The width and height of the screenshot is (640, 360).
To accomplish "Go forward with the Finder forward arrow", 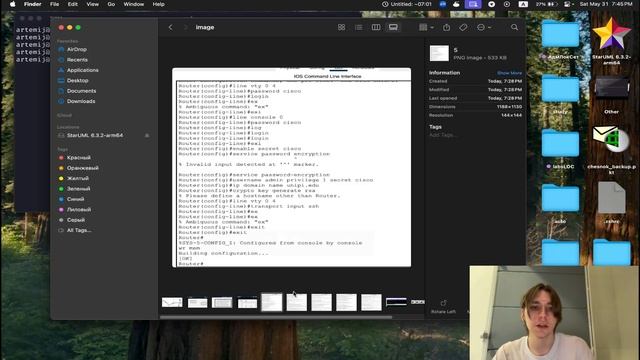I will point(185,27).
